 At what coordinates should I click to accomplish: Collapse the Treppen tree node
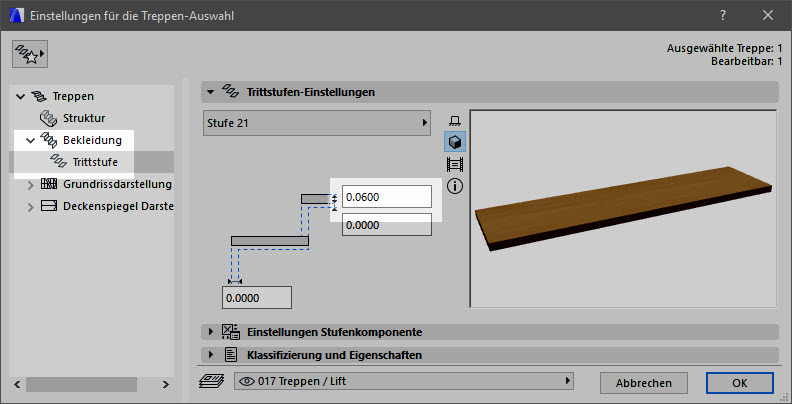(x=20, y=96)
